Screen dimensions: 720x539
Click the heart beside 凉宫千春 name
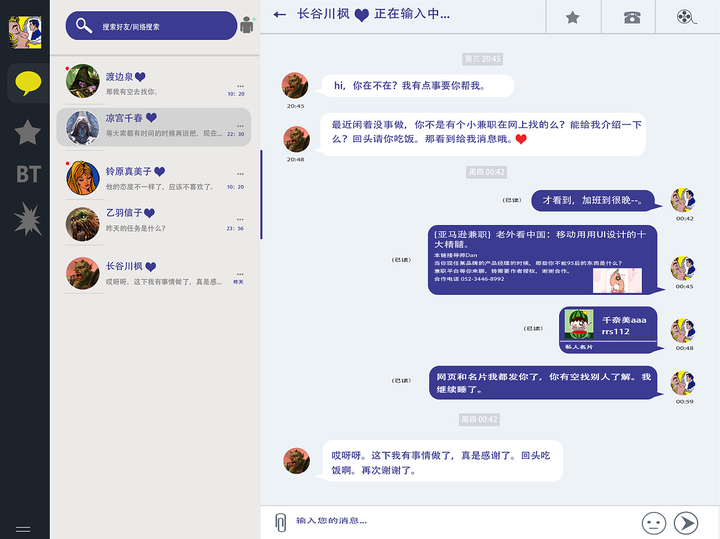click(151, 118)
